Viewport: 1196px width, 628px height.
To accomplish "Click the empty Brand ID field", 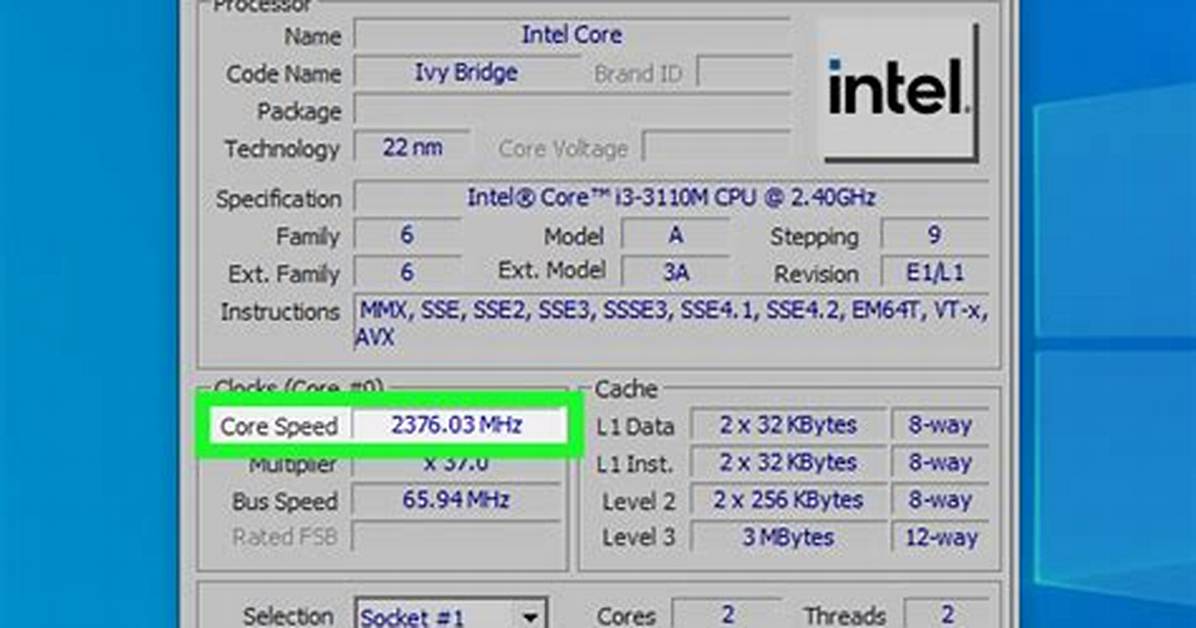I will [x=744, y=73].
